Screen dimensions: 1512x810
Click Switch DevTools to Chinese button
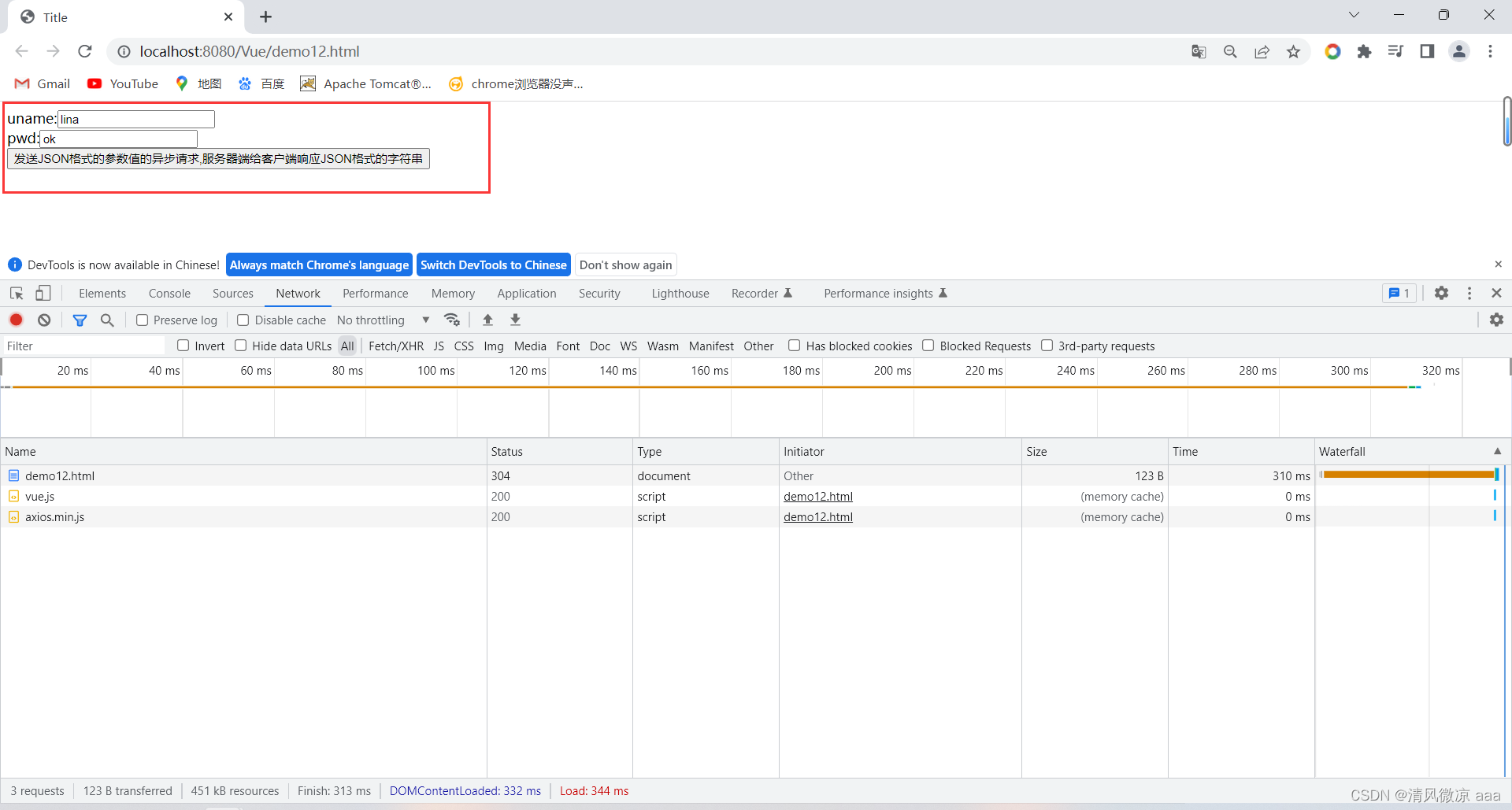coord(494,264)
